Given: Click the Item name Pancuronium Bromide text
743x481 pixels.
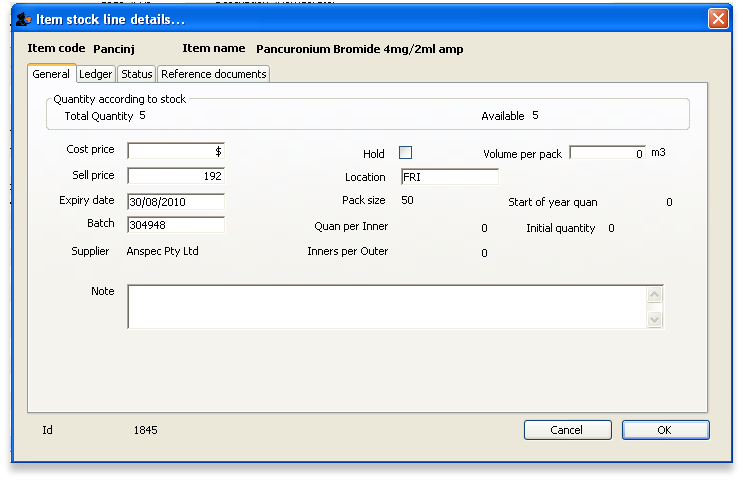Looking at the screenshot, I should point(359,48).
